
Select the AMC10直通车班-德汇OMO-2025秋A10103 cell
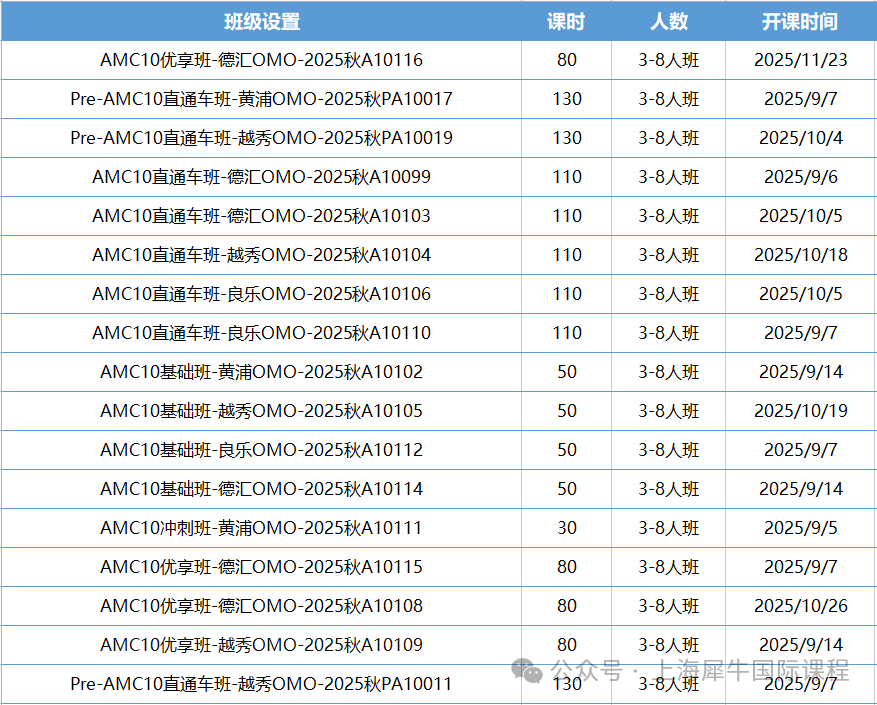pyautogui.click(x=261, y=216)
